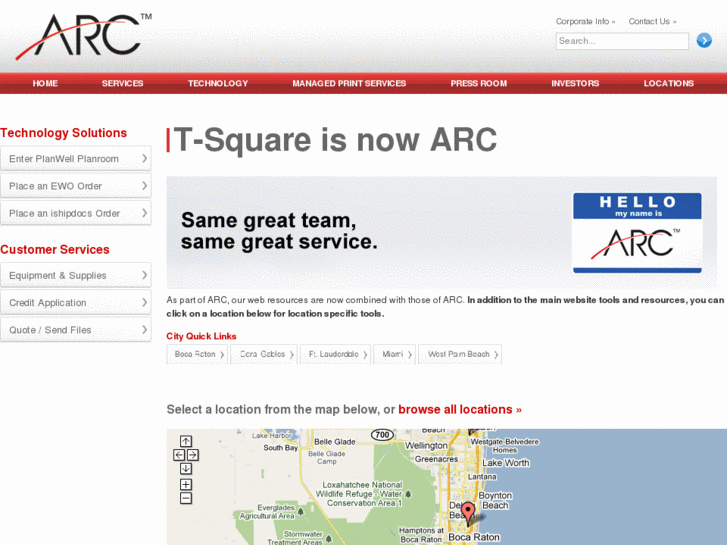Zoom out of the map with minus

[x=186, y=499]
